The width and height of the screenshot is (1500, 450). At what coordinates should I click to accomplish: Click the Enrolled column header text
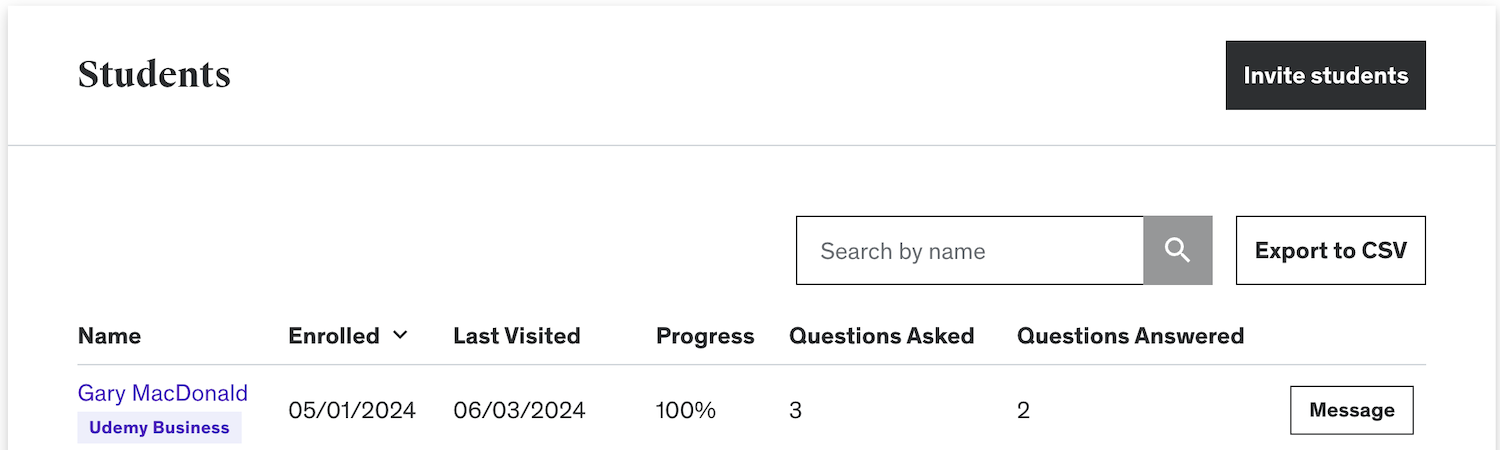(334, 336)
